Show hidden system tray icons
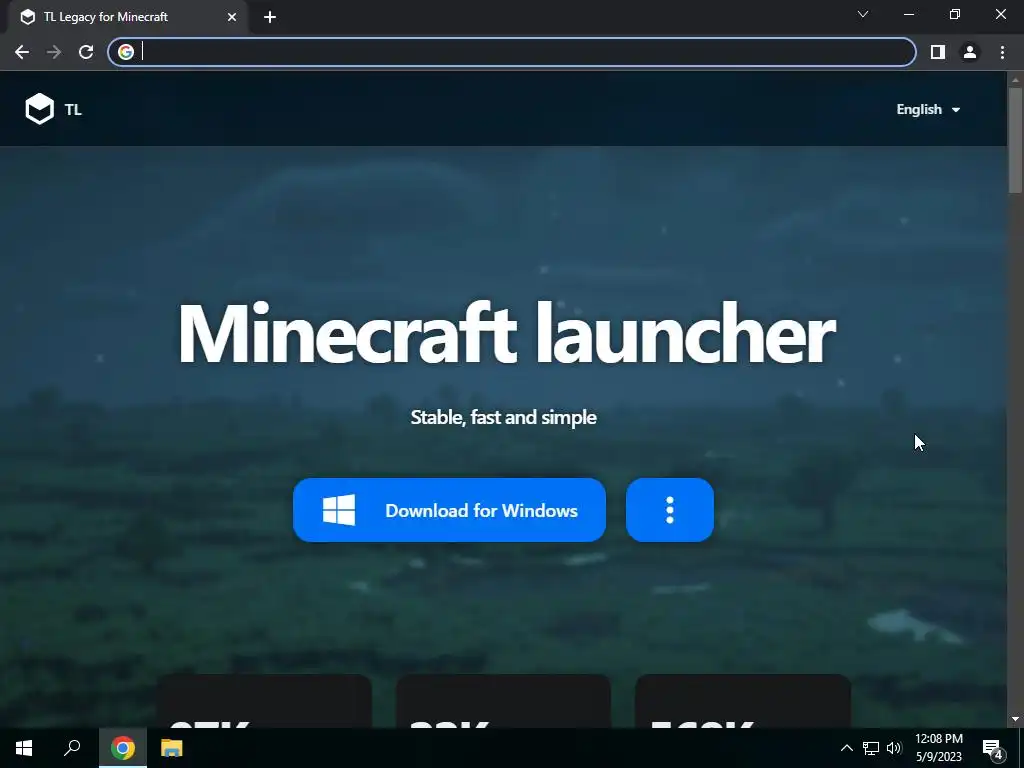1024x768 pixels. (x=846, y=748)
